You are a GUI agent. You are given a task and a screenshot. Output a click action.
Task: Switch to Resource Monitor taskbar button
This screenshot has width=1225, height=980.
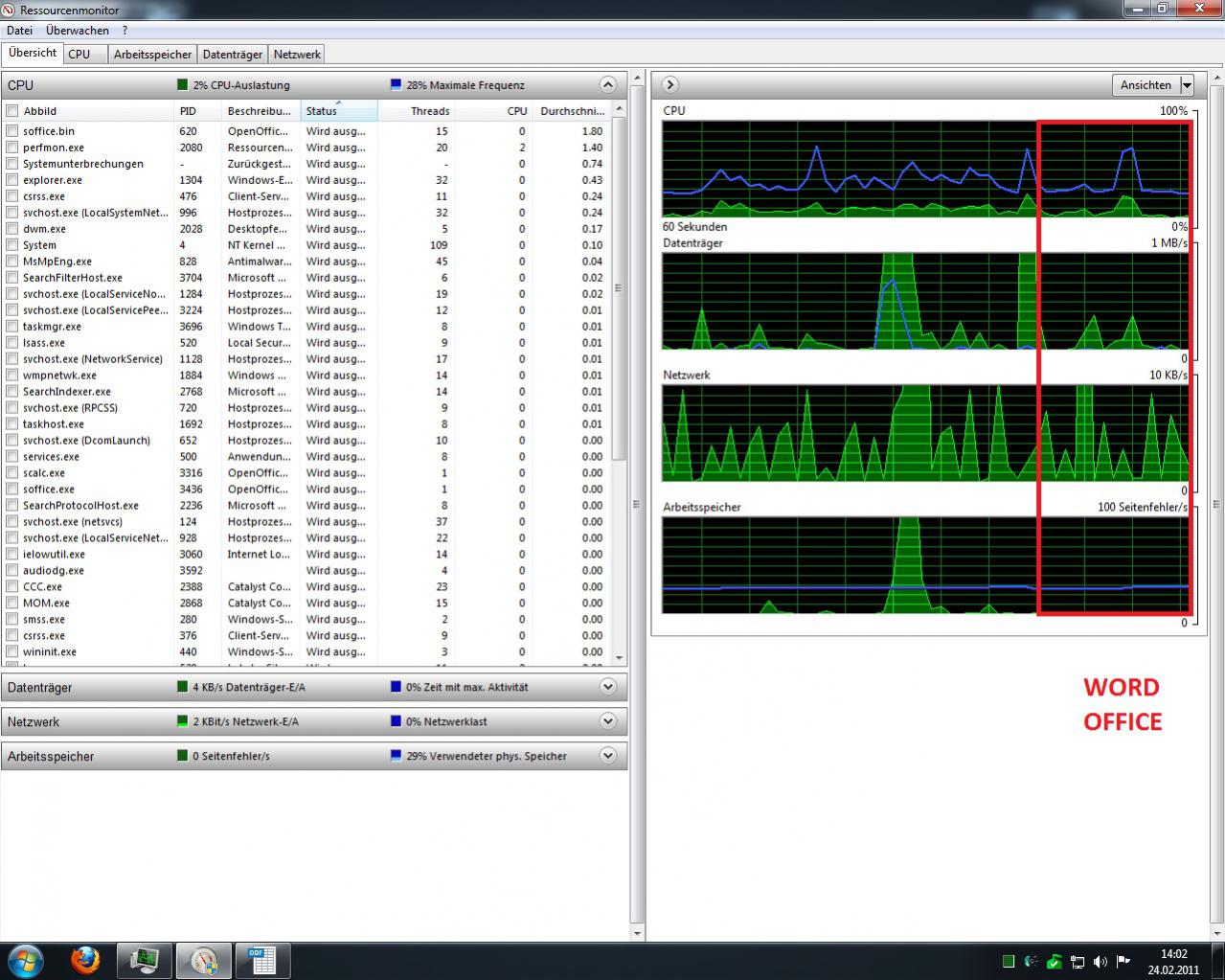[x=203, y=960]
